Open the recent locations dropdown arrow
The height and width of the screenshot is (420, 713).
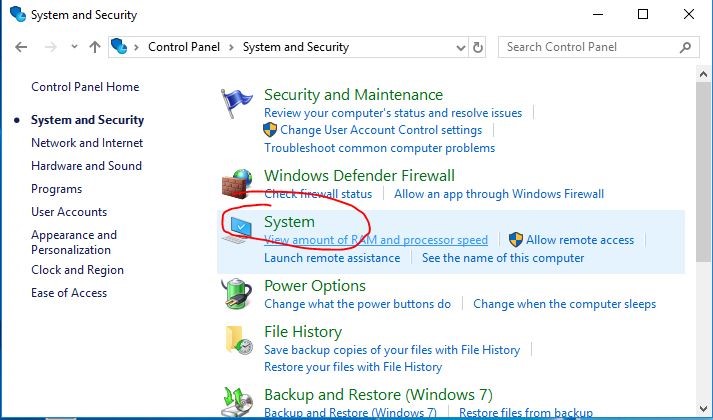point(74,46)
